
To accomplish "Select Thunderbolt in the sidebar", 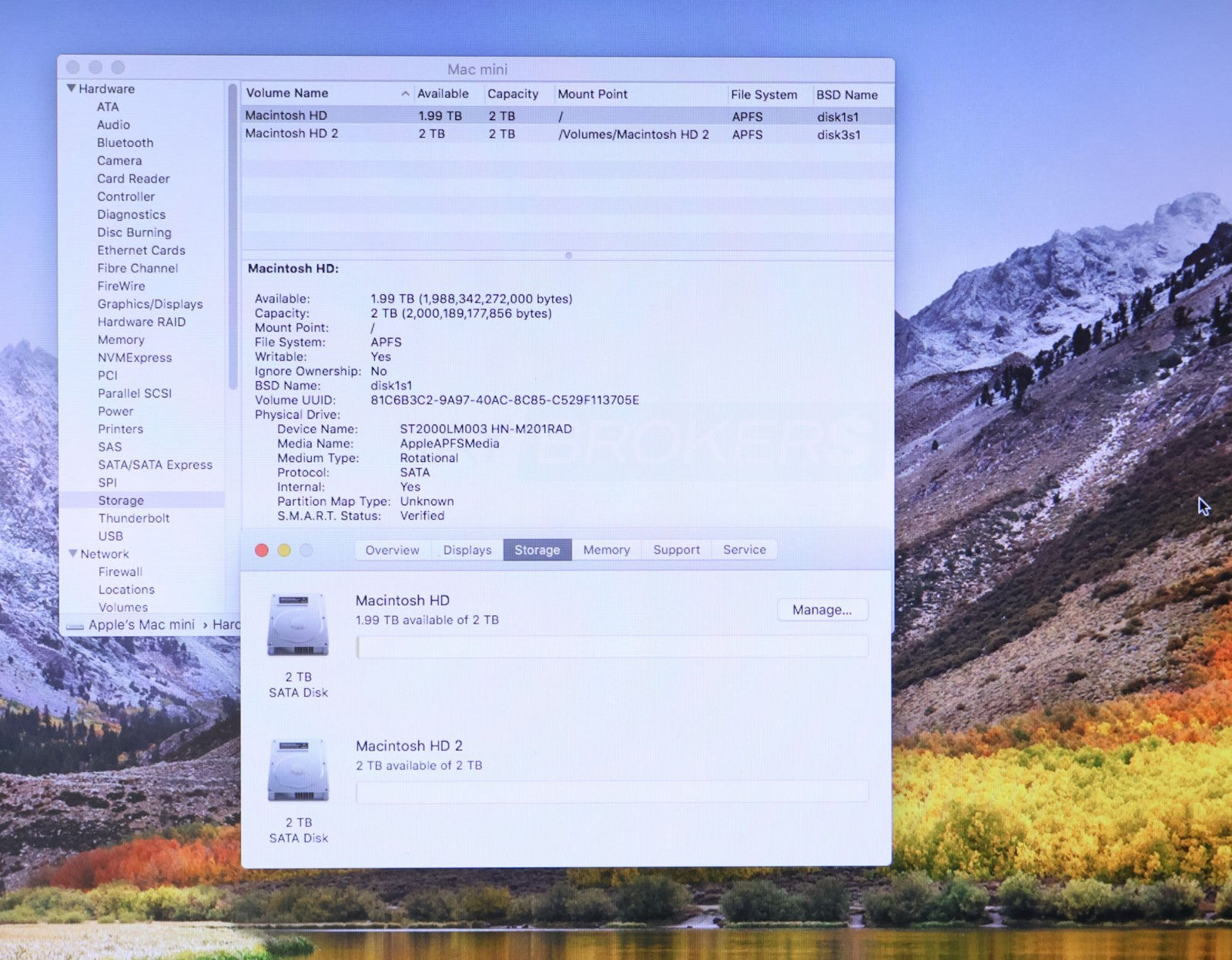I will pyautogui.click(x=133, y=518).
